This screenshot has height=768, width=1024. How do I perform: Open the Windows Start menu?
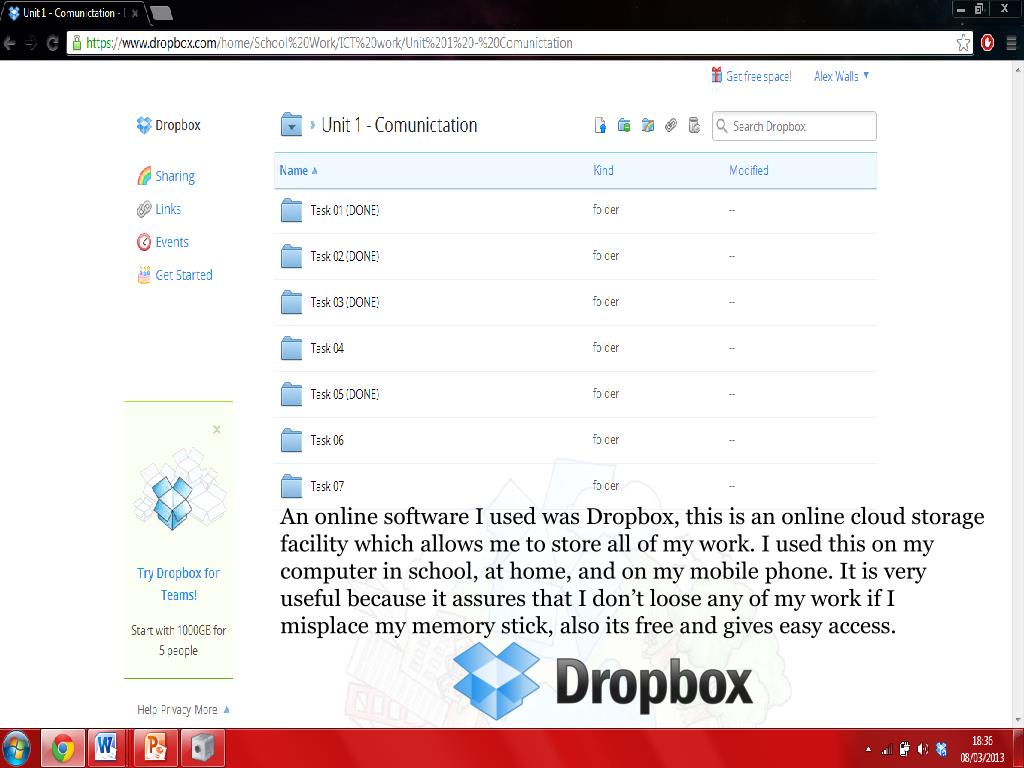pos(16,748)
